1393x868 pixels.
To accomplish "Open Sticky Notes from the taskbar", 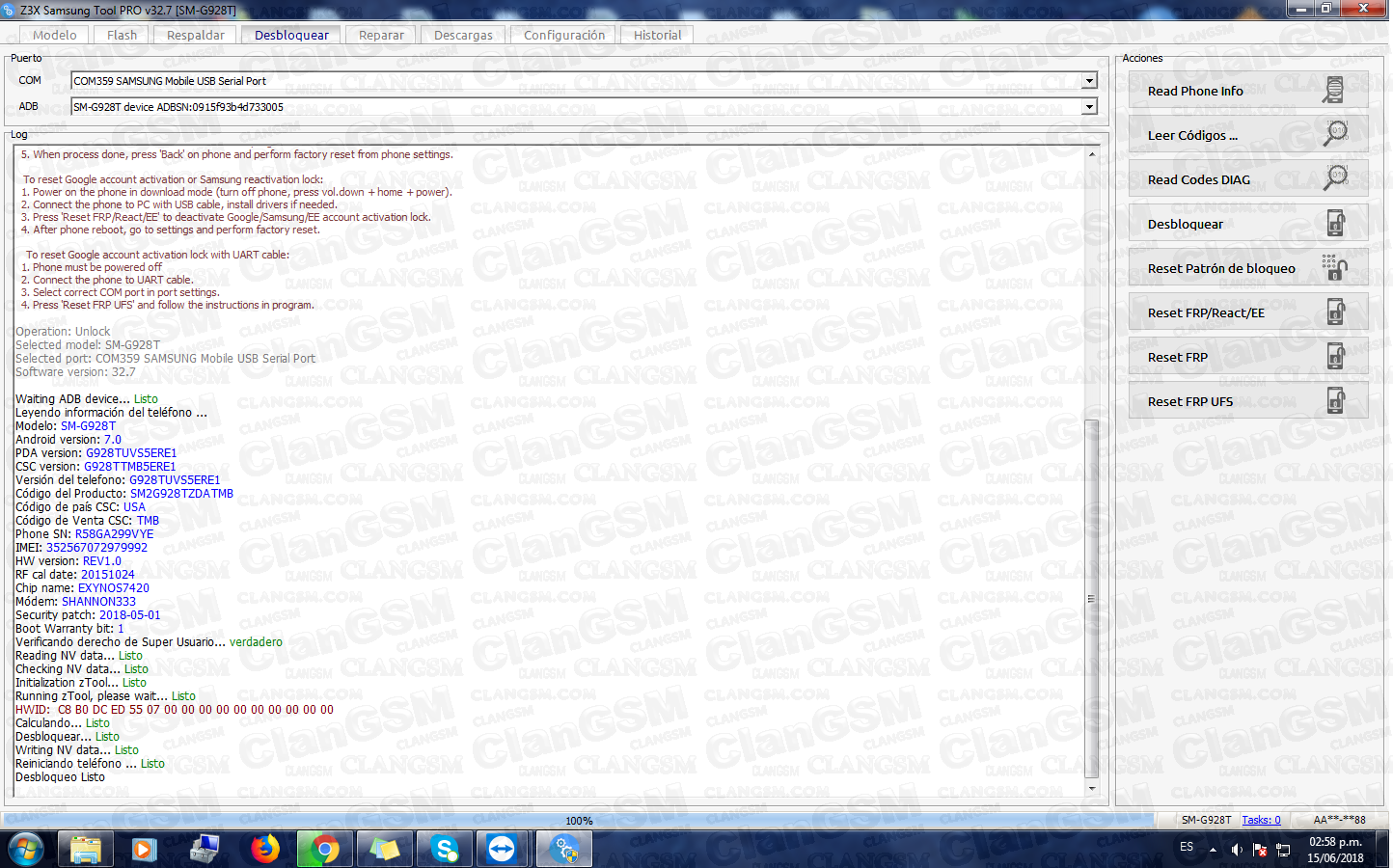I will pyautogui.click(x=384, y=850).
